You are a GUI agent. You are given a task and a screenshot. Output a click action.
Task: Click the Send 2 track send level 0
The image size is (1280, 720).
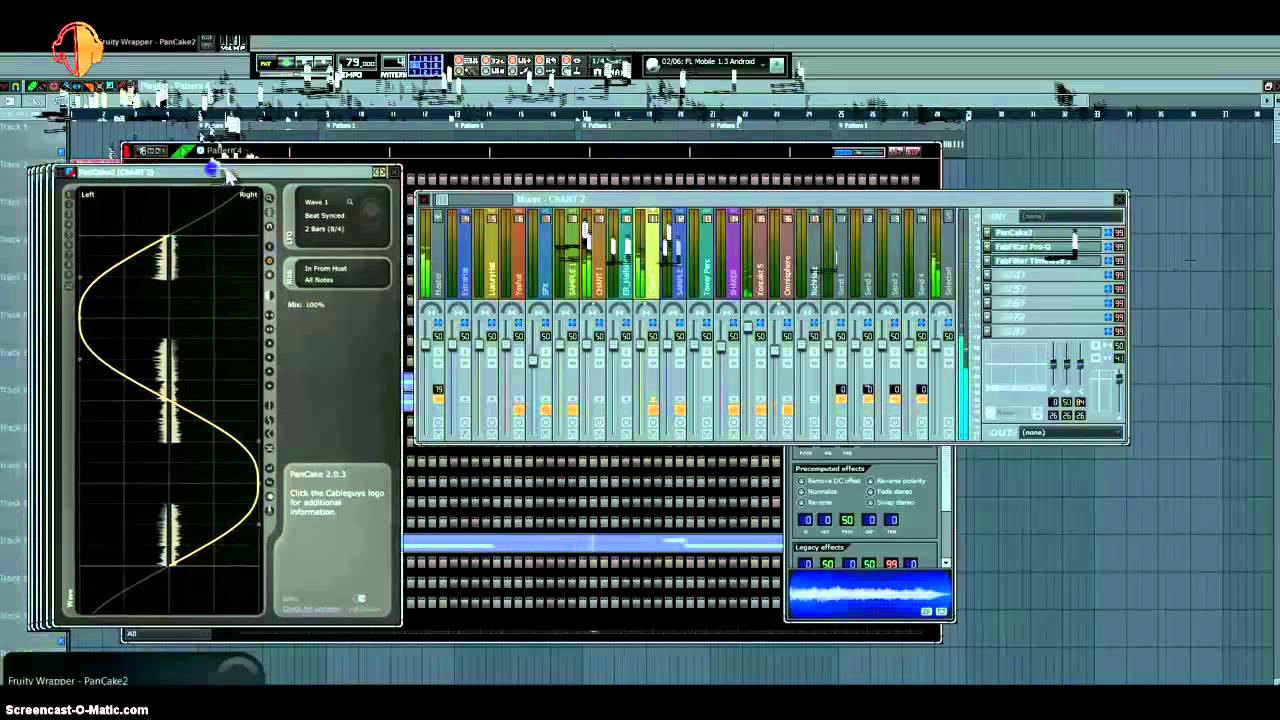tap(869, 389)
